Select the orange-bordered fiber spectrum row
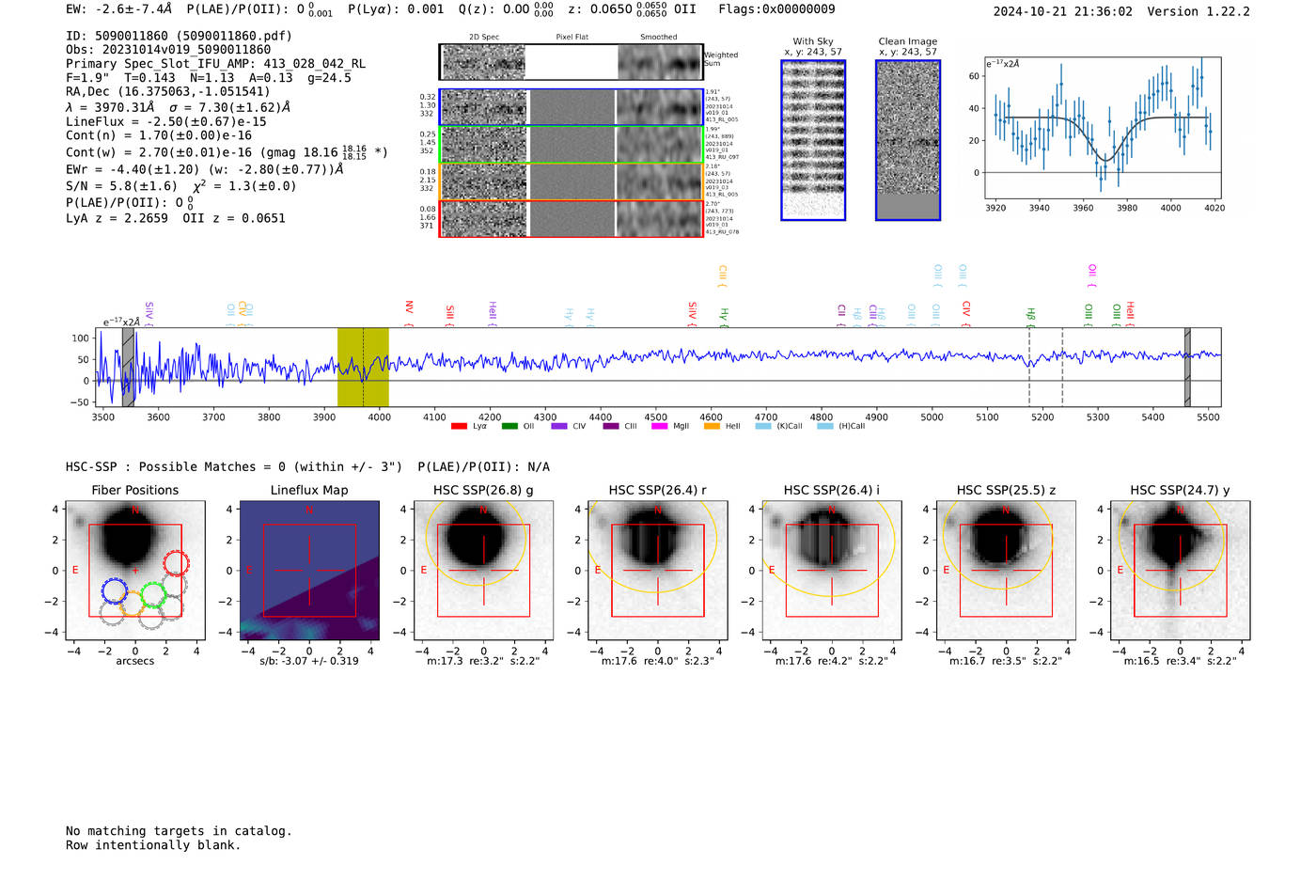The height and width of the screenshot is (896, 1316). 571,181
